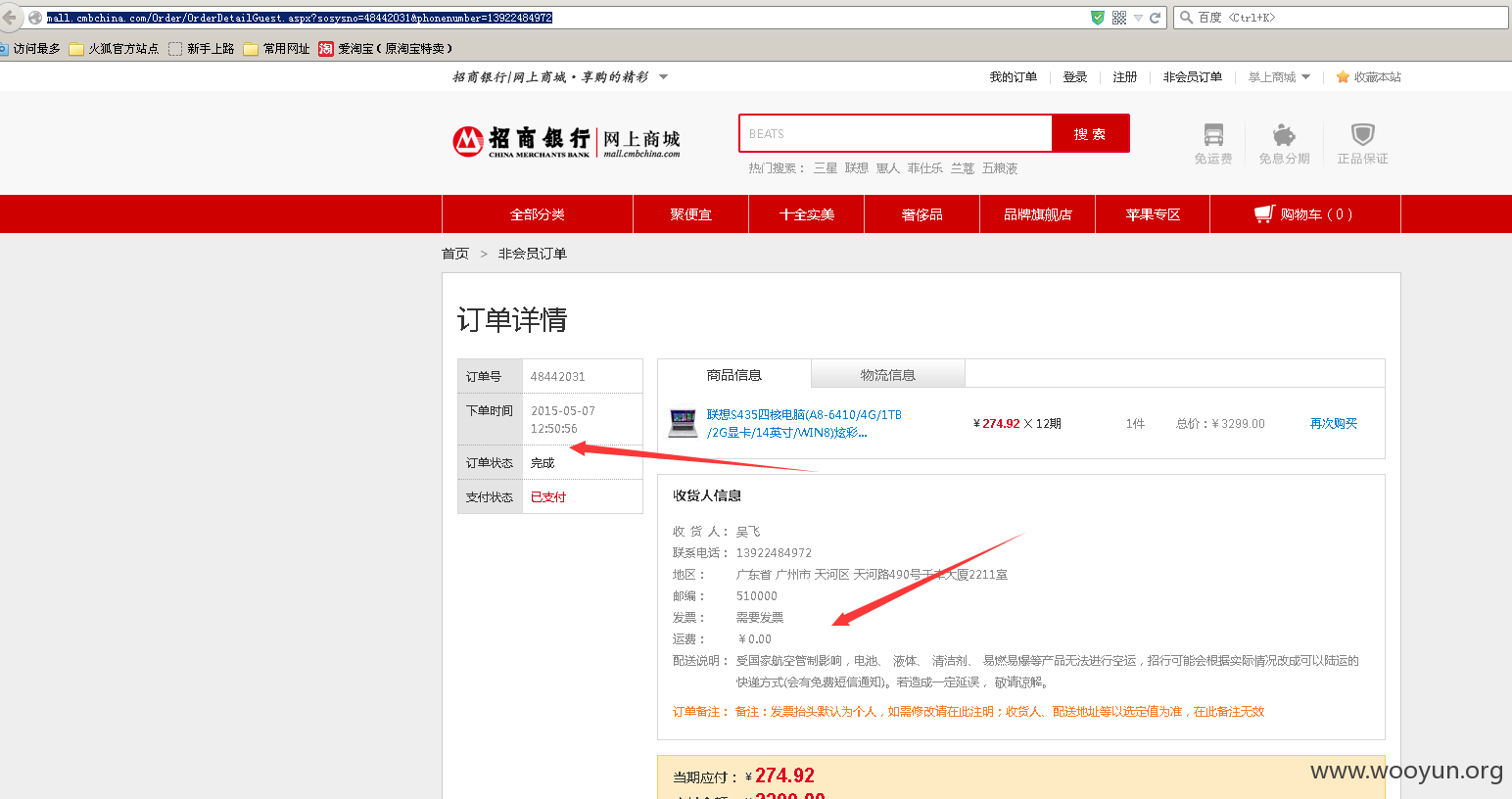
Task: Click the 需要发票 invoice value
Action: click(x=760, y=618)
